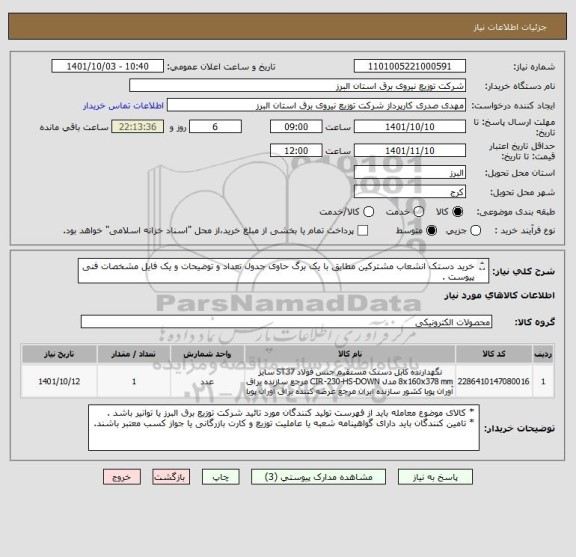Open مشاهده مدارک پیوستی (3) button
576x557 pixels.
(318, 477)
